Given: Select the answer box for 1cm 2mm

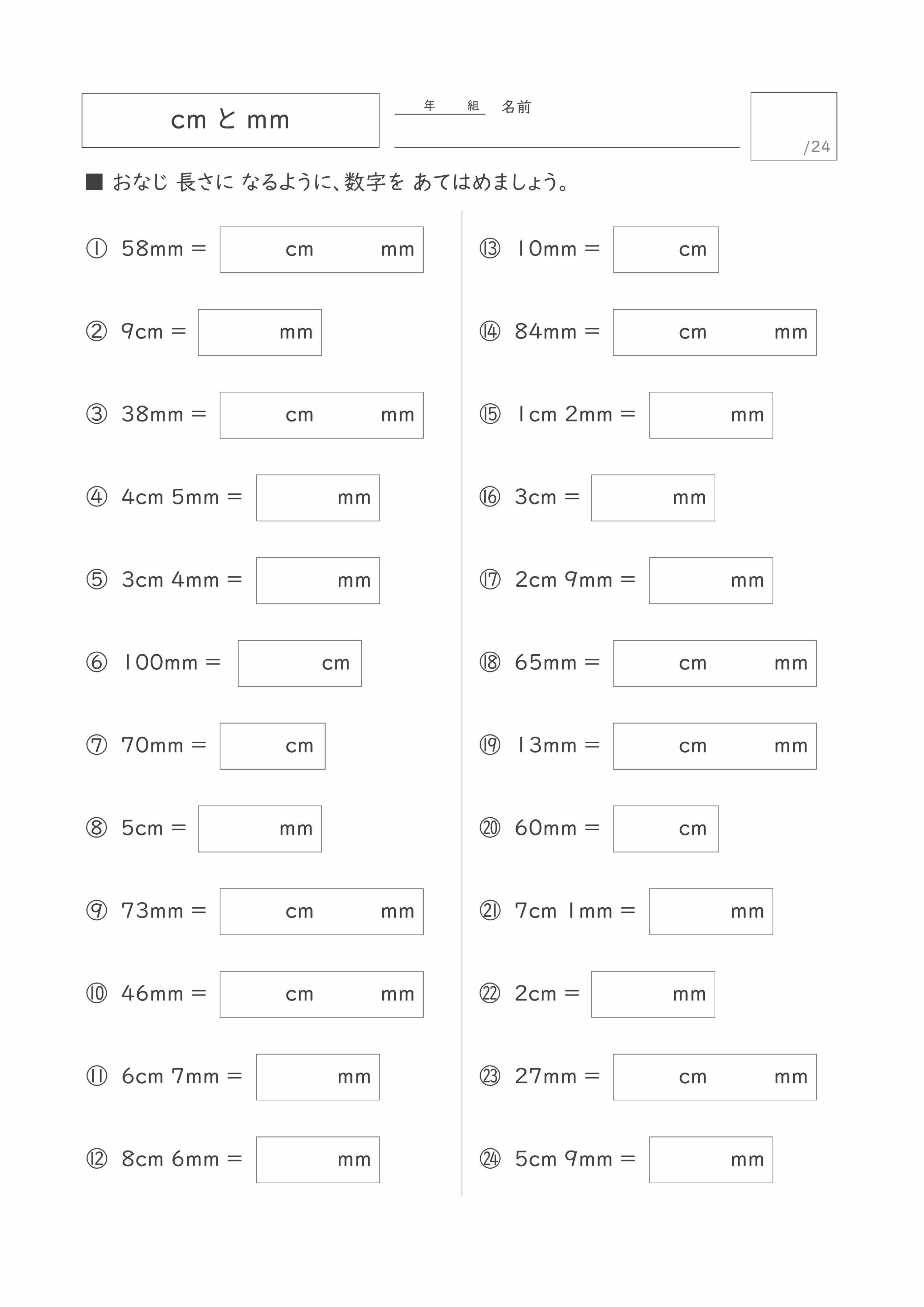Looking at the screenshot, I should [711, 415].
